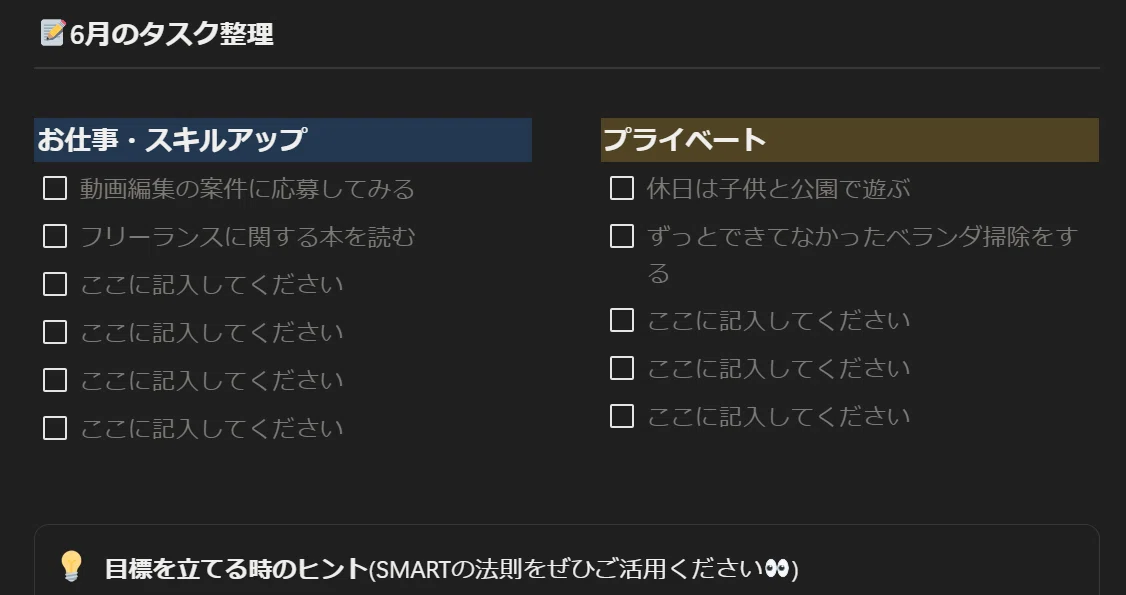This screenshot has height=595, width=1126.
Task: Click the text 動画編集の案件に応募してみる
Action: [247, 189]
